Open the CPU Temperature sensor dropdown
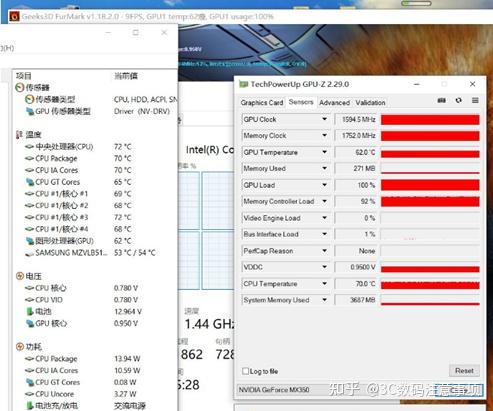 pos(324,284)
